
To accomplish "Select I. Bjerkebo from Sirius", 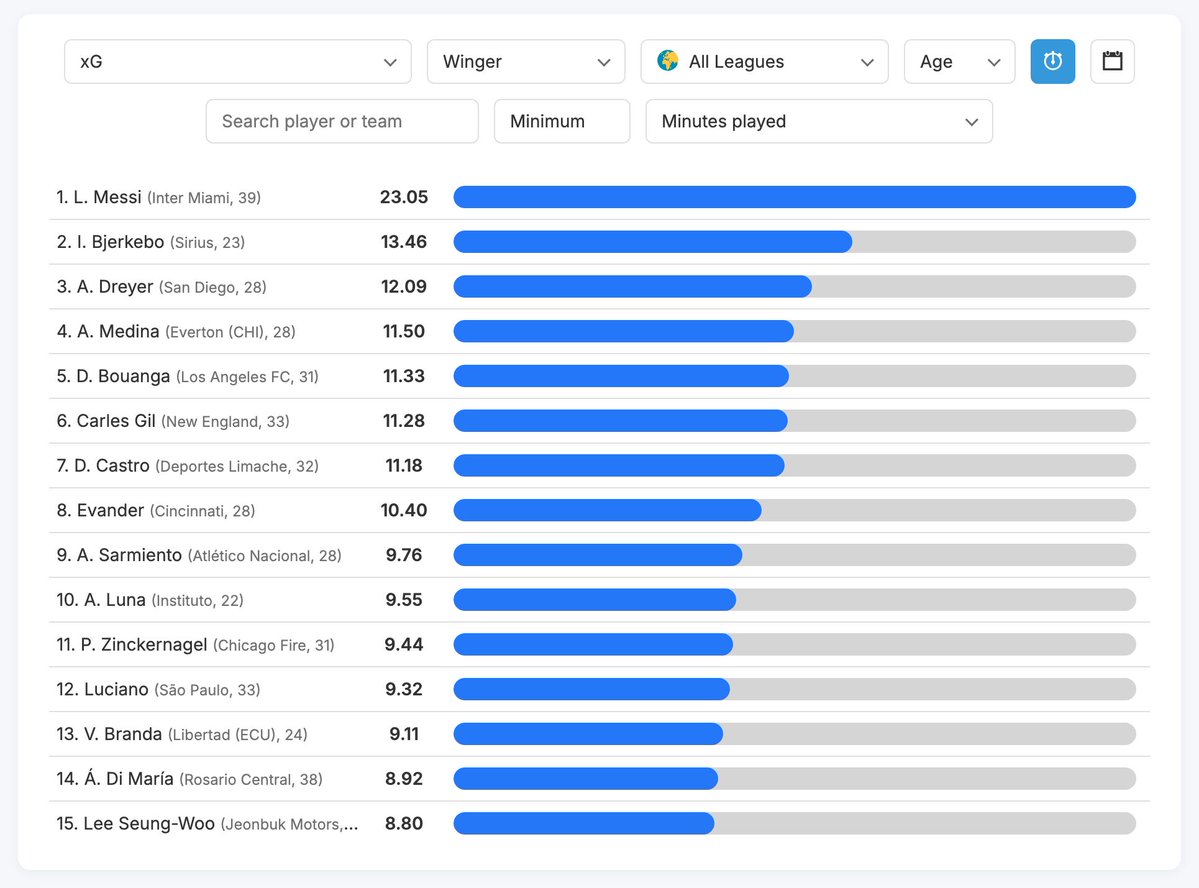I will [x=151, y=242].
